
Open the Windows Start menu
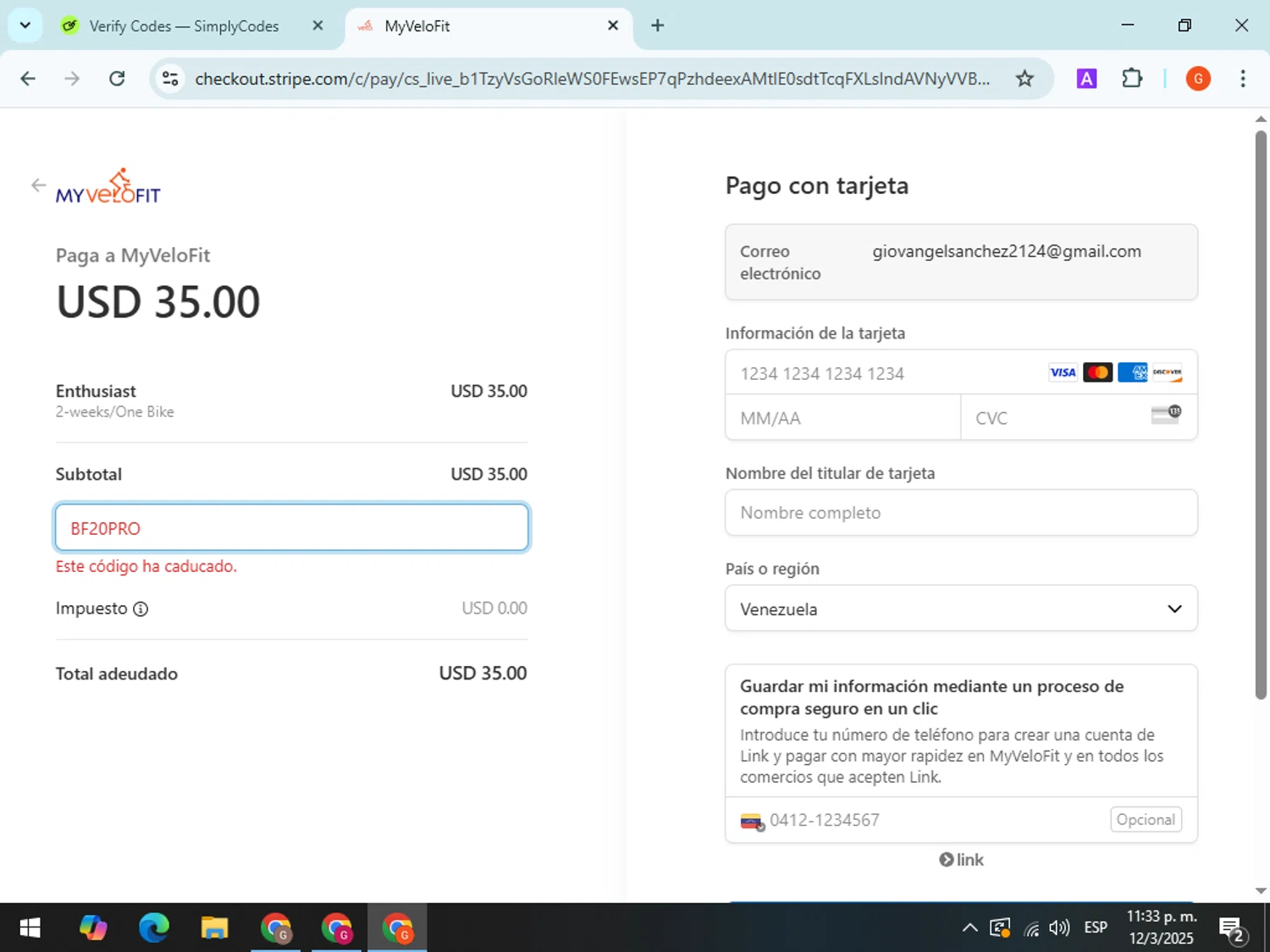pyautogui.click(x=30, y=928)
